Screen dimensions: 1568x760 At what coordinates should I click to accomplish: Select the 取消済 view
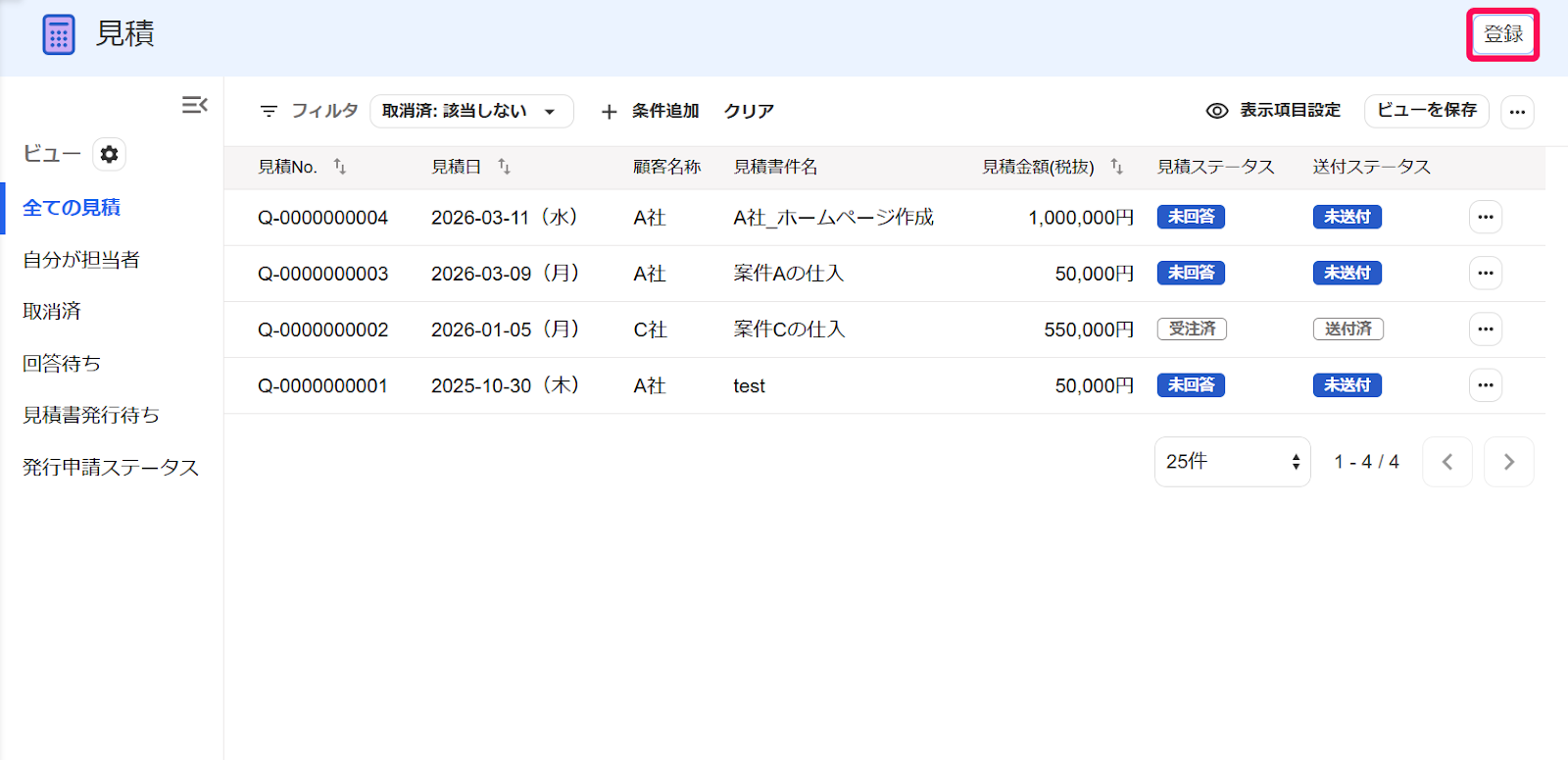click(x=52, y=312)
